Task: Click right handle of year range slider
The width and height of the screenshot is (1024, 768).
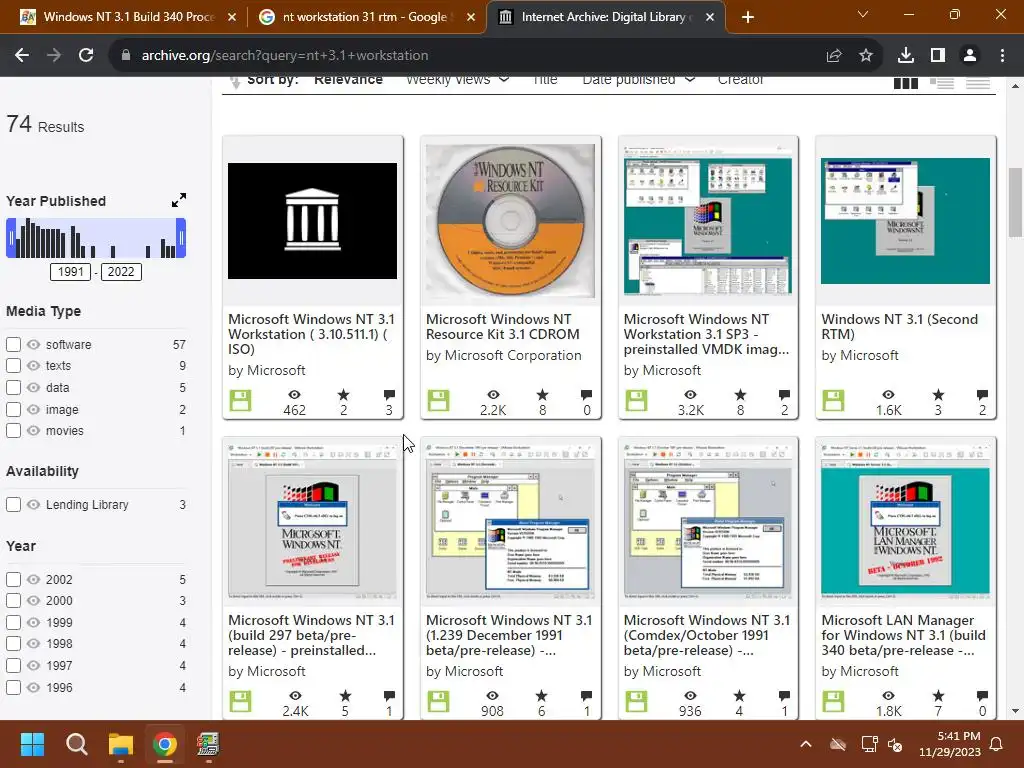Action: (x=182, y=238)
